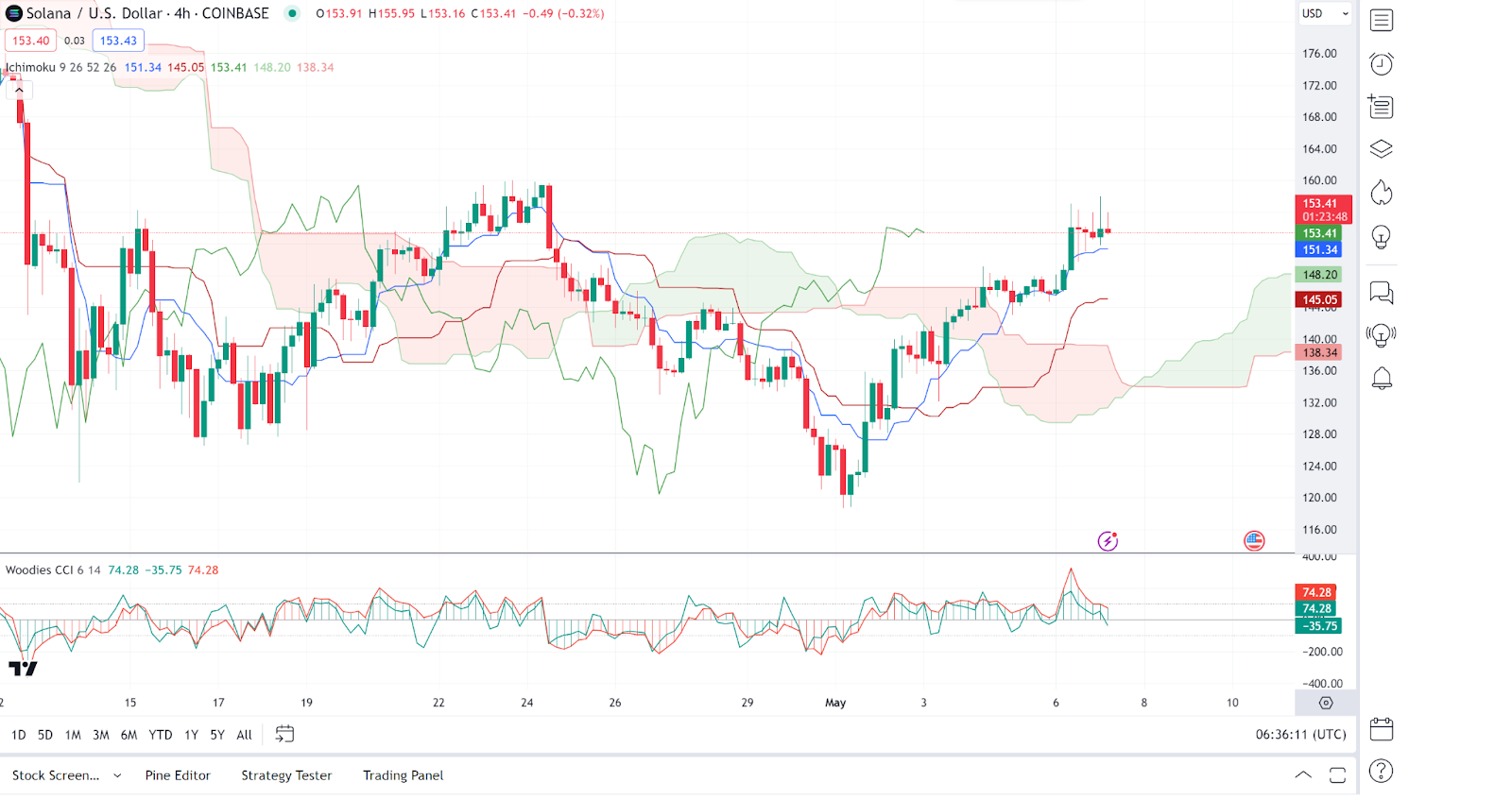Collapse the indicator legend arrow
The height and width of the screenshot is (799, 1512).
(19, 90)
